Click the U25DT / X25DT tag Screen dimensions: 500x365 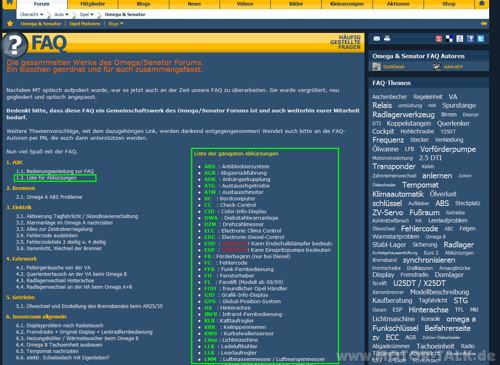pos(419,283)
